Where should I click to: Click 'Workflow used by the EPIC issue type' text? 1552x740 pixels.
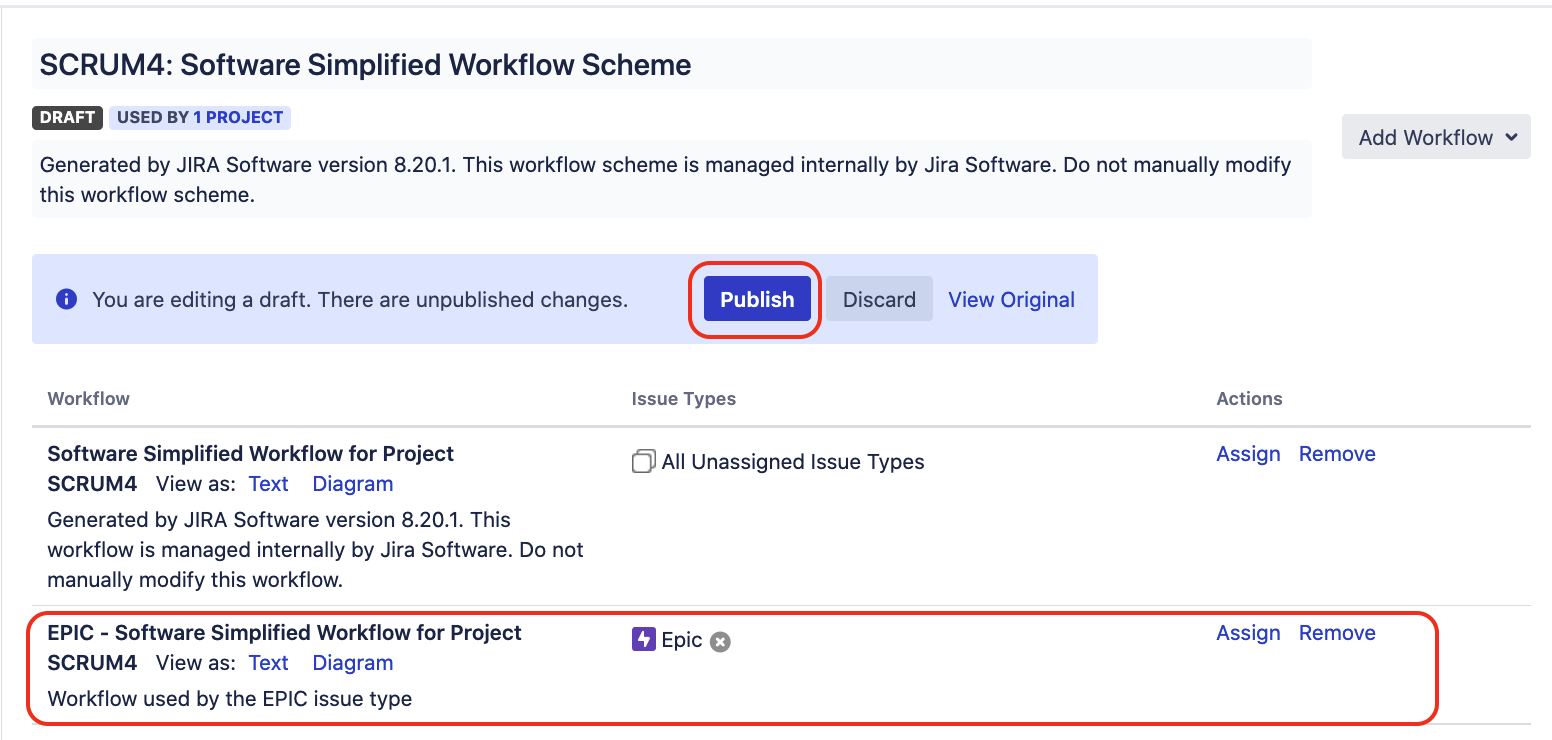(x=230, y=699)
